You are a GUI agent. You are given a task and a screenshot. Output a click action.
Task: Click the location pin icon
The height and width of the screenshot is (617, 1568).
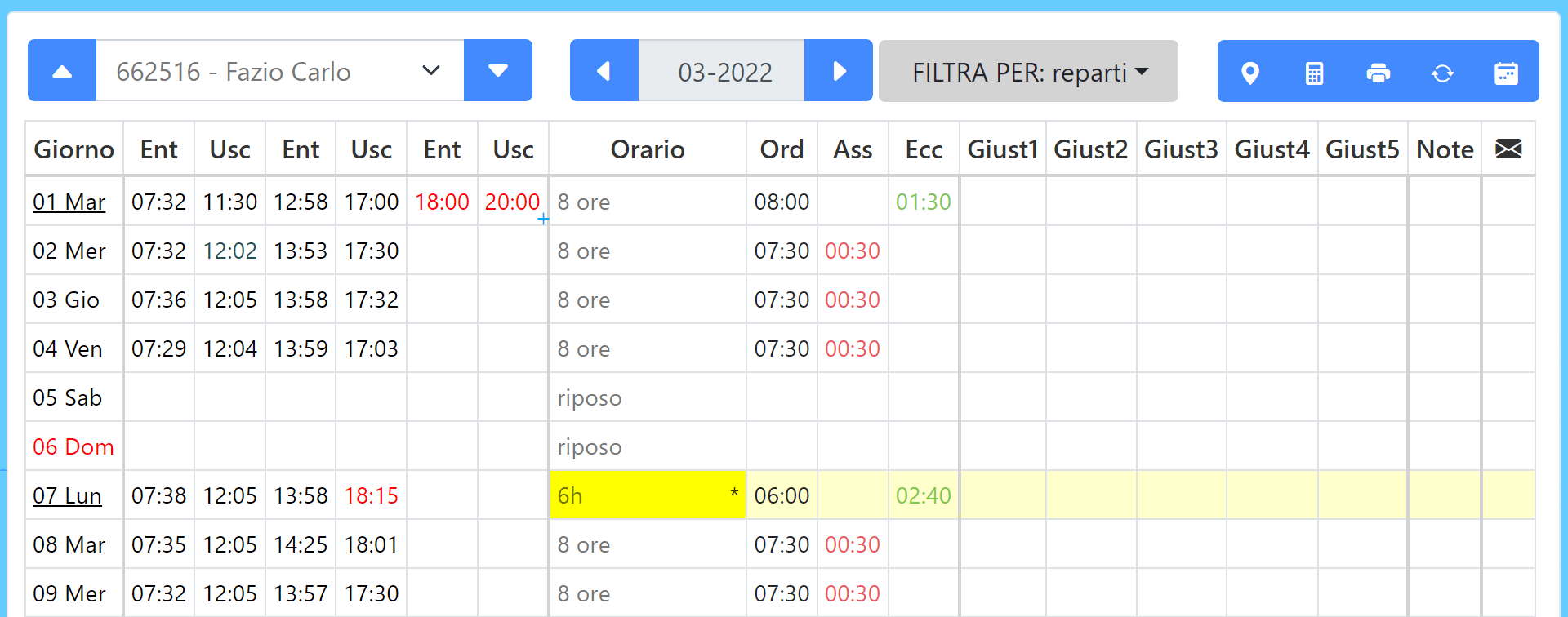click(1249, 73)
